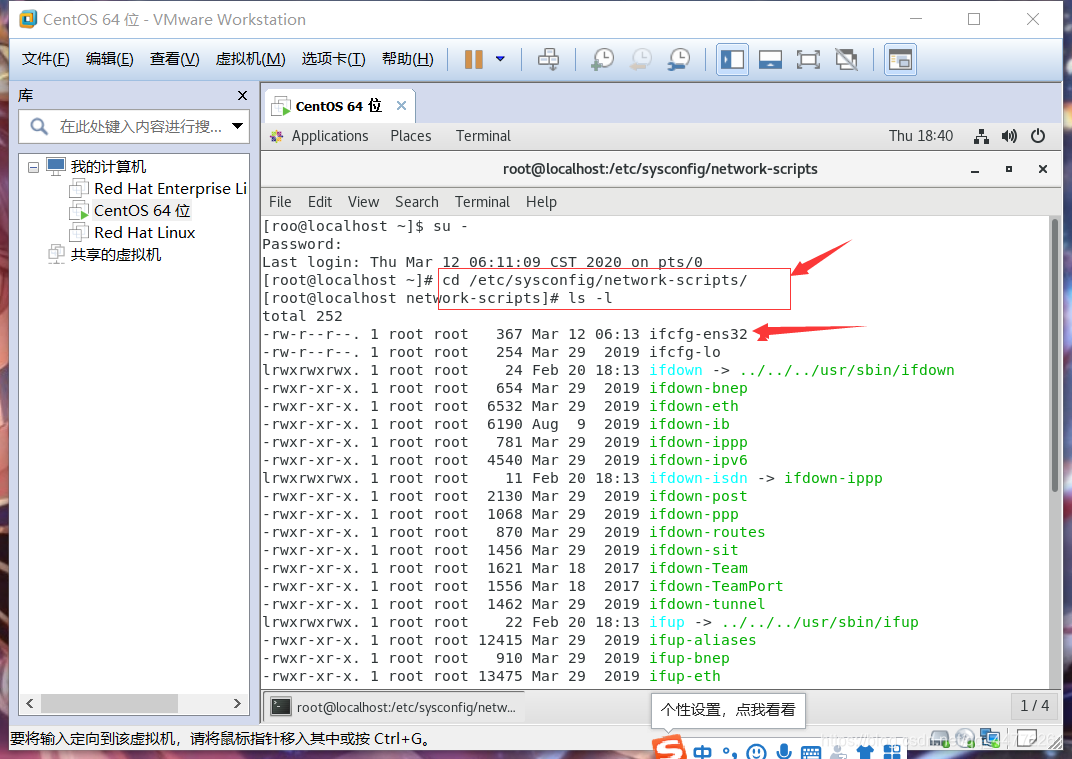Screen dimensions: 1072x759
Task: Click the terminal vertical scrollbar thumb
Action: pos(1055,355)
